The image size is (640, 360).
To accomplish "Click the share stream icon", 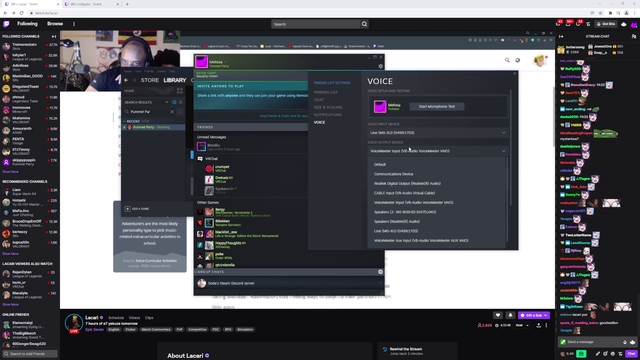I will (x=538, y=325).
